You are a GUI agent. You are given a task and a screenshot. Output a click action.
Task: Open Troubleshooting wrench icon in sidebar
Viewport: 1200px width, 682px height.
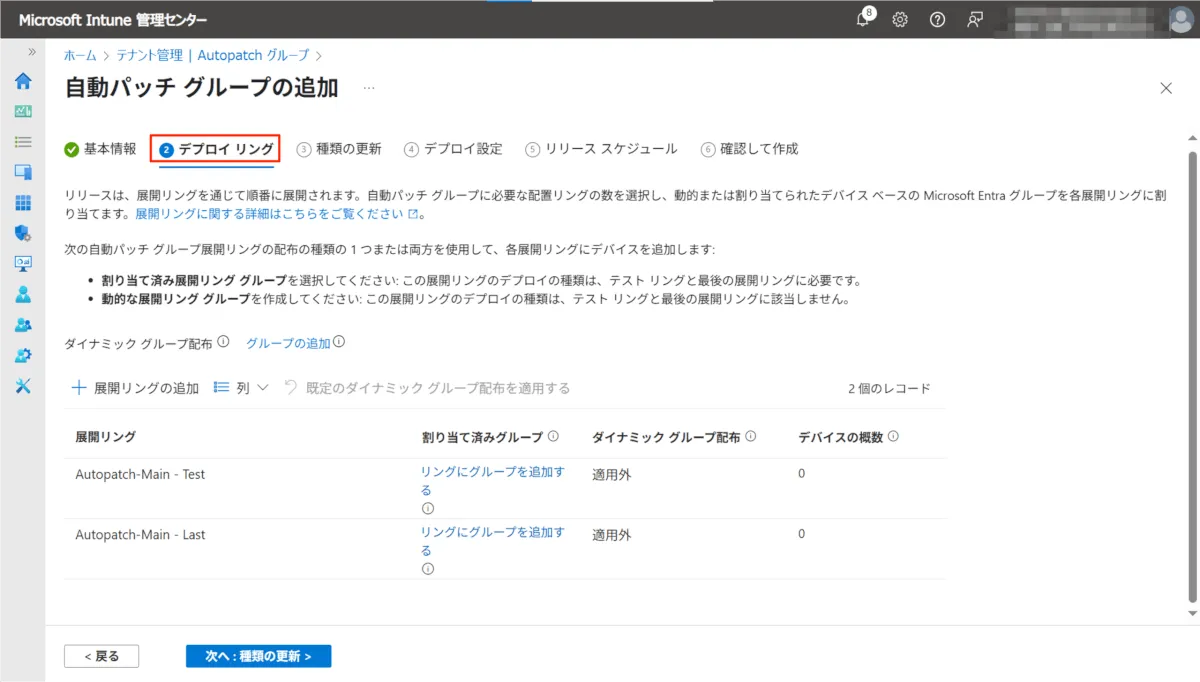(22, 387)
